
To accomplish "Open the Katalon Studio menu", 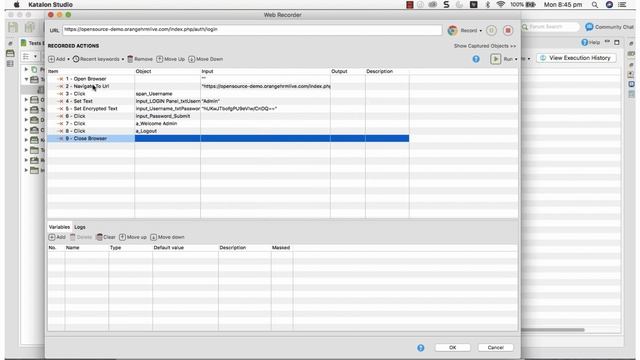I will pyautogui.click(x=51, y=5).
